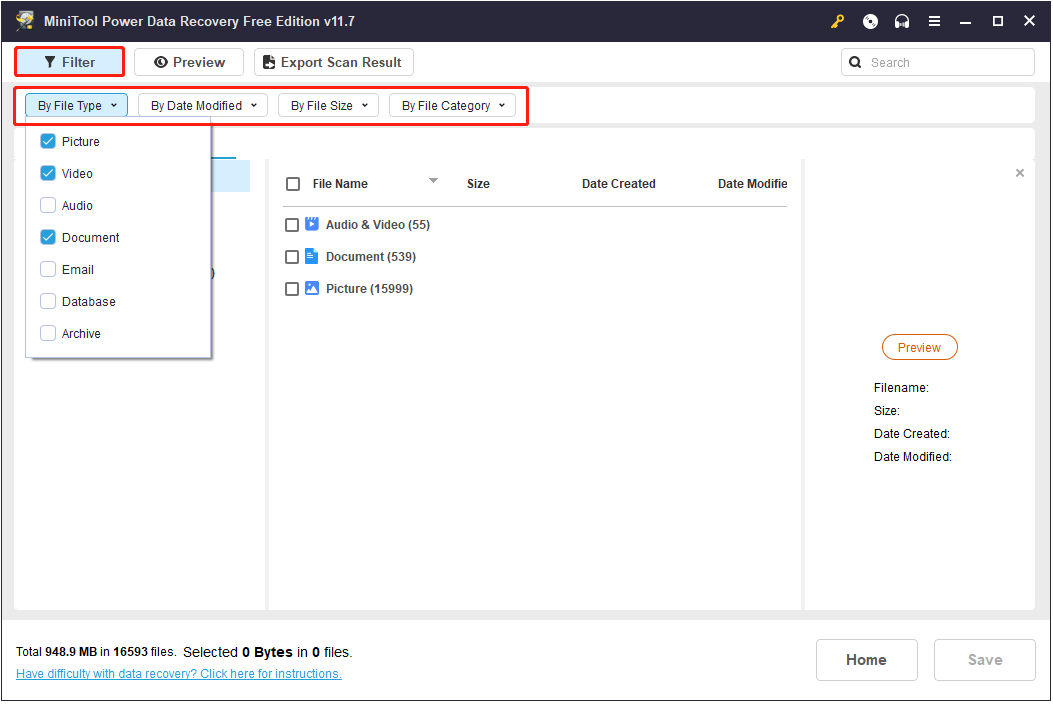The height and width of the screenshot is (704, 1053).
Task: Check the Archive file type
Action: click(48, 333)
